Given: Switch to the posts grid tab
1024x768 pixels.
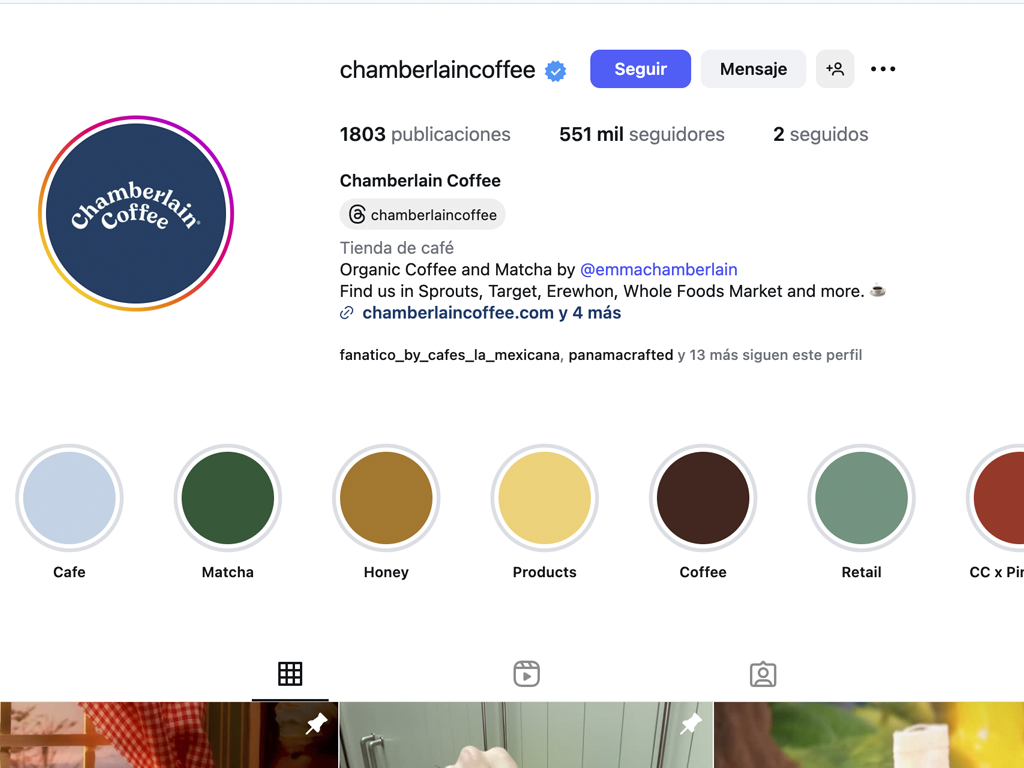Looking at the screenshot, I should point(290,673).
